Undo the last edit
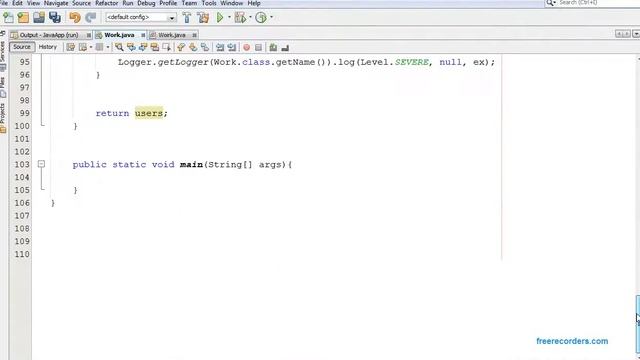 click(75, 18)
